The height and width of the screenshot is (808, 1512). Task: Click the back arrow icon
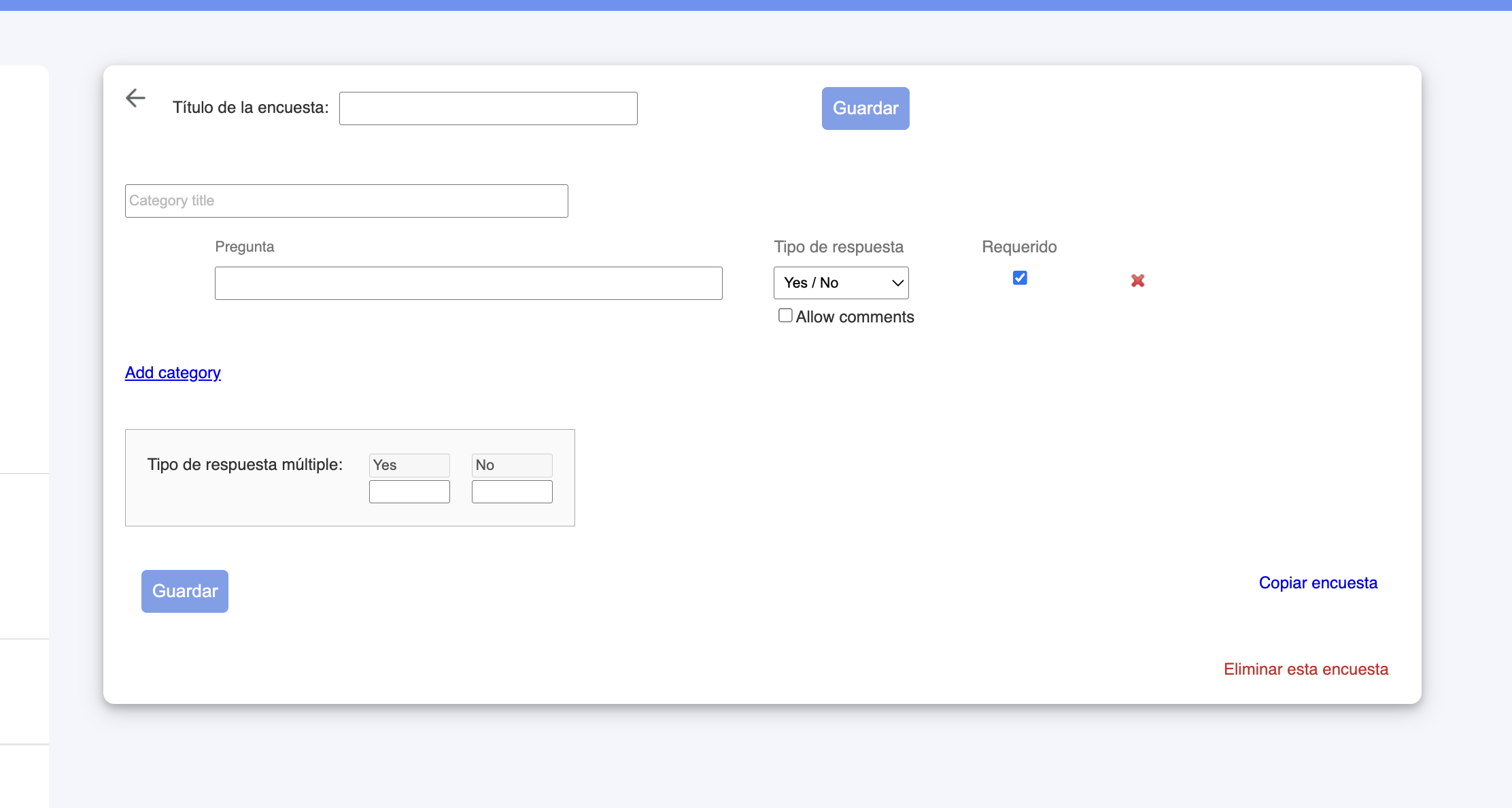point(135,98)
